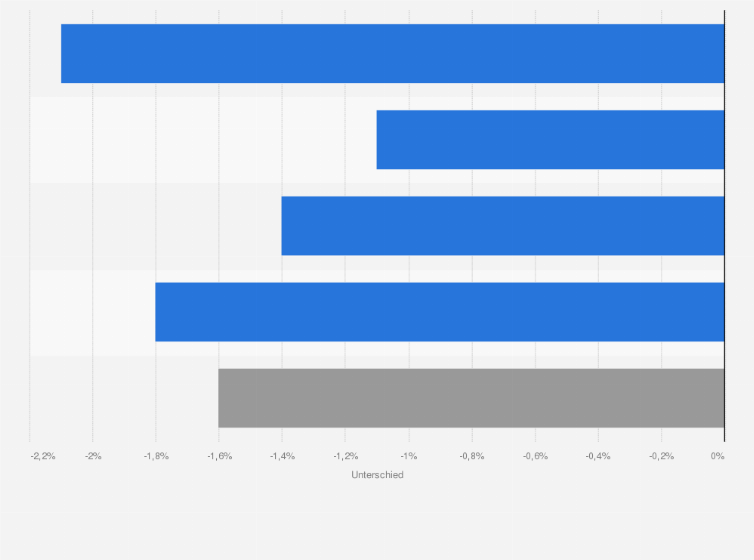Click the blue bar ending at -1,4%
The height and width of the screenshot is (560, 754).
(x=503, y=225)
